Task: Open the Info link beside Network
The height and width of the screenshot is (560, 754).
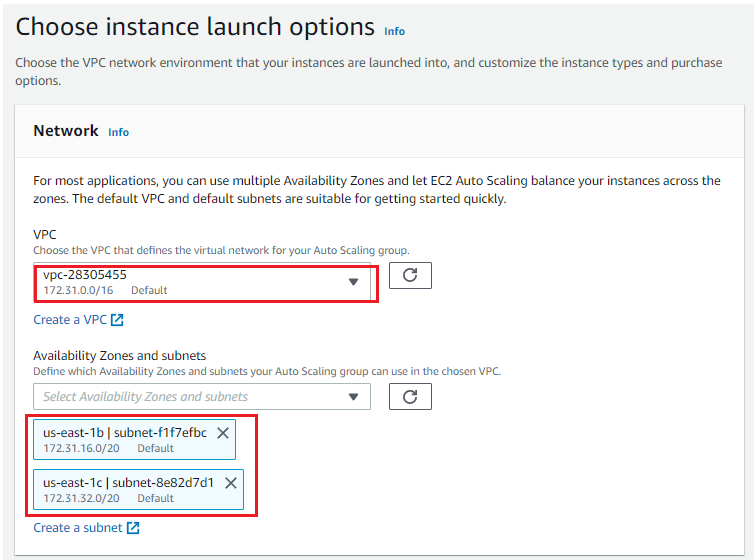Action: [118, 132]
